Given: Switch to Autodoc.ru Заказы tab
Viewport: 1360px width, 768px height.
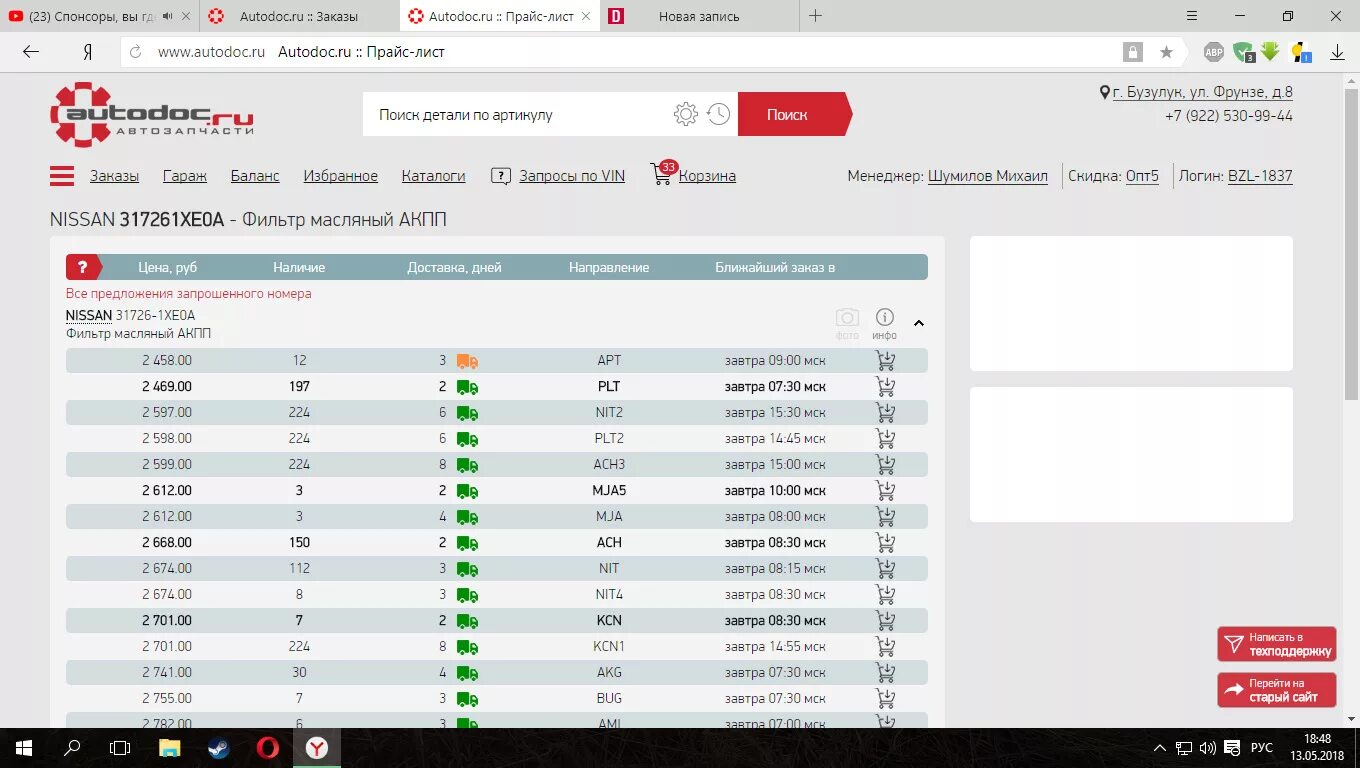Looking at the screenshot, I should [300, 16].
